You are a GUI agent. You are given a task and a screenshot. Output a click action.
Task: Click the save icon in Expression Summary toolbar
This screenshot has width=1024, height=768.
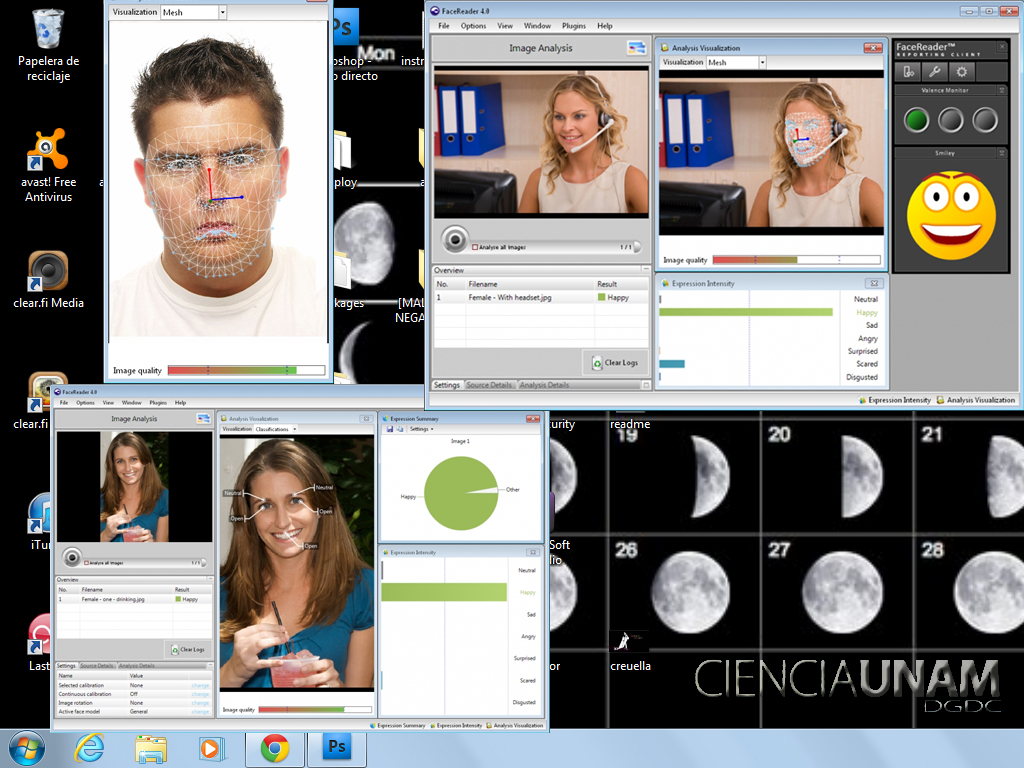tap(389, 429)
